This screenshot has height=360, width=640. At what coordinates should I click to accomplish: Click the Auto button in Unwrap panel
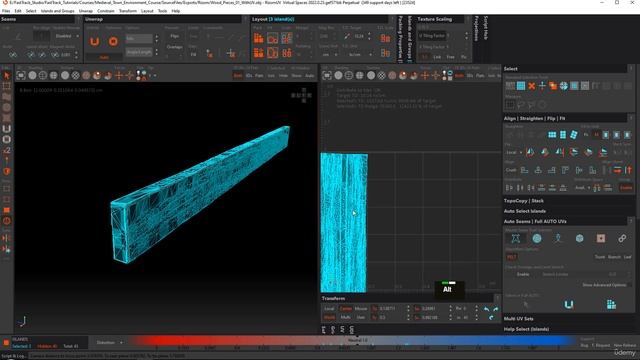coord(104,58)
